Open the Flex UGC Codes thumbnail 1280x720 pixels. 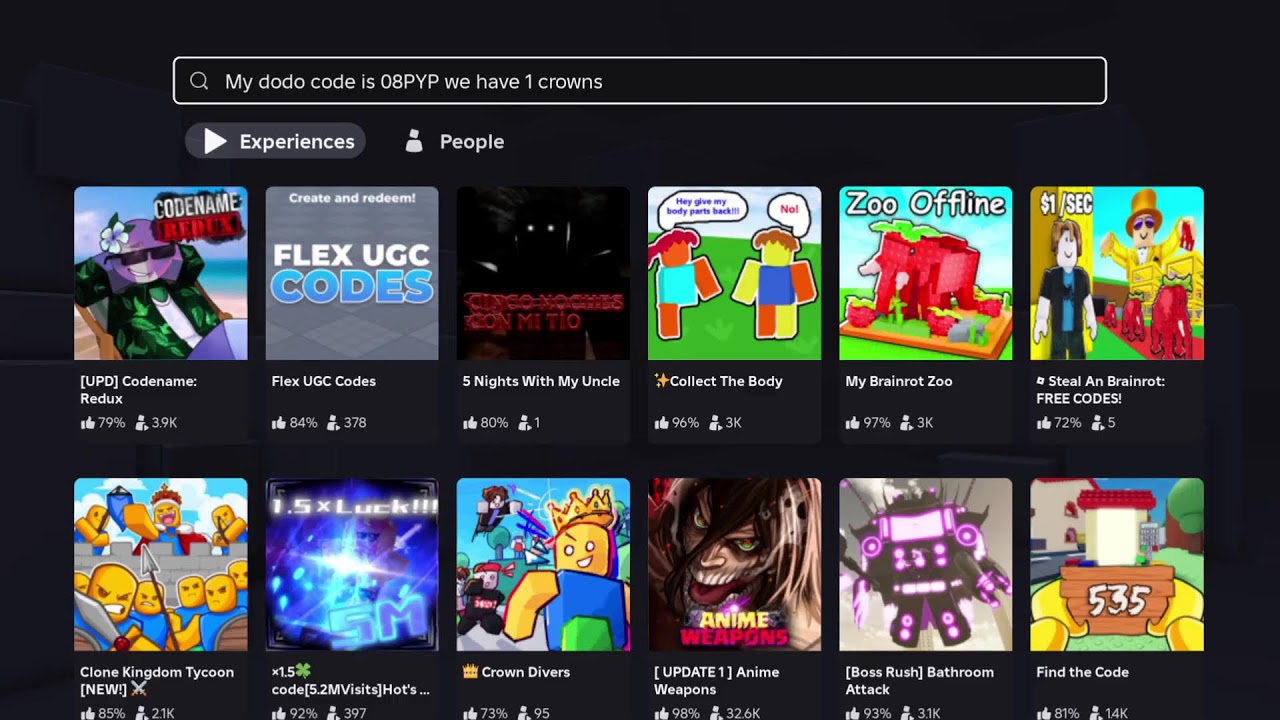(352, 273)
